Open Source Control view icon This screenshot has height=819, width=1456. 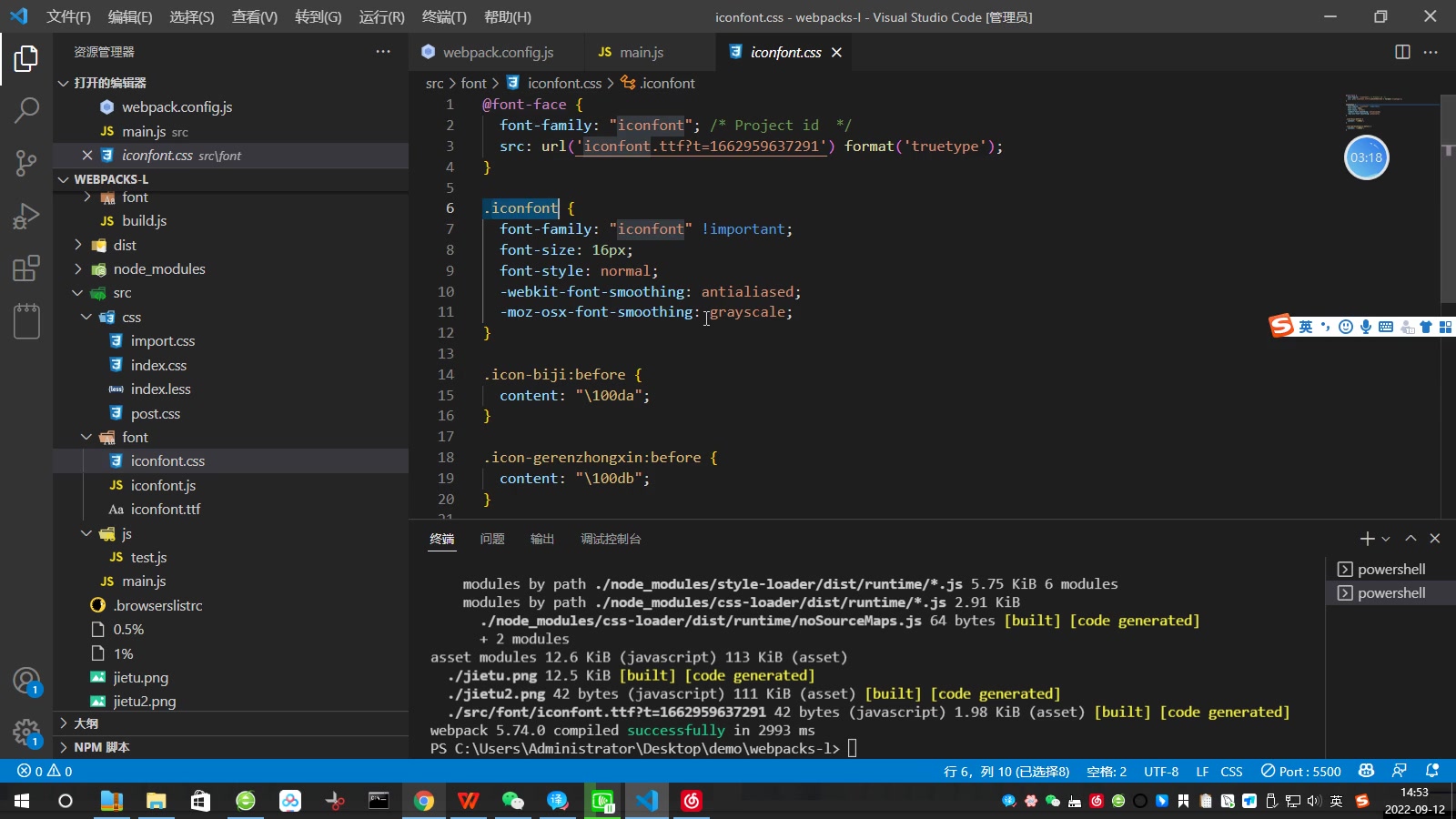click(26, 164)
